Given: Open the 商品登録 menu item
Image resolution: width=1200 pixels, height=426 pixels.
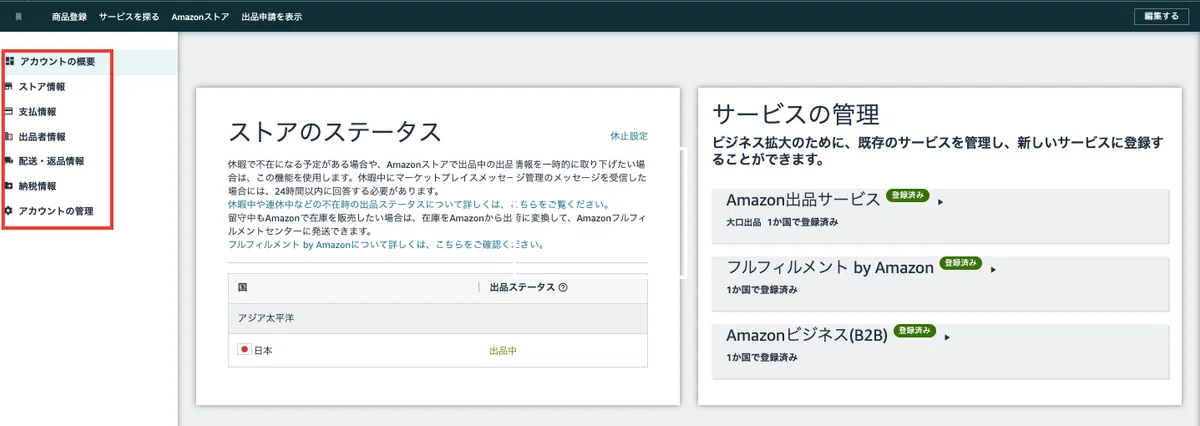Looking at the screenshot, I should (69, 17).
